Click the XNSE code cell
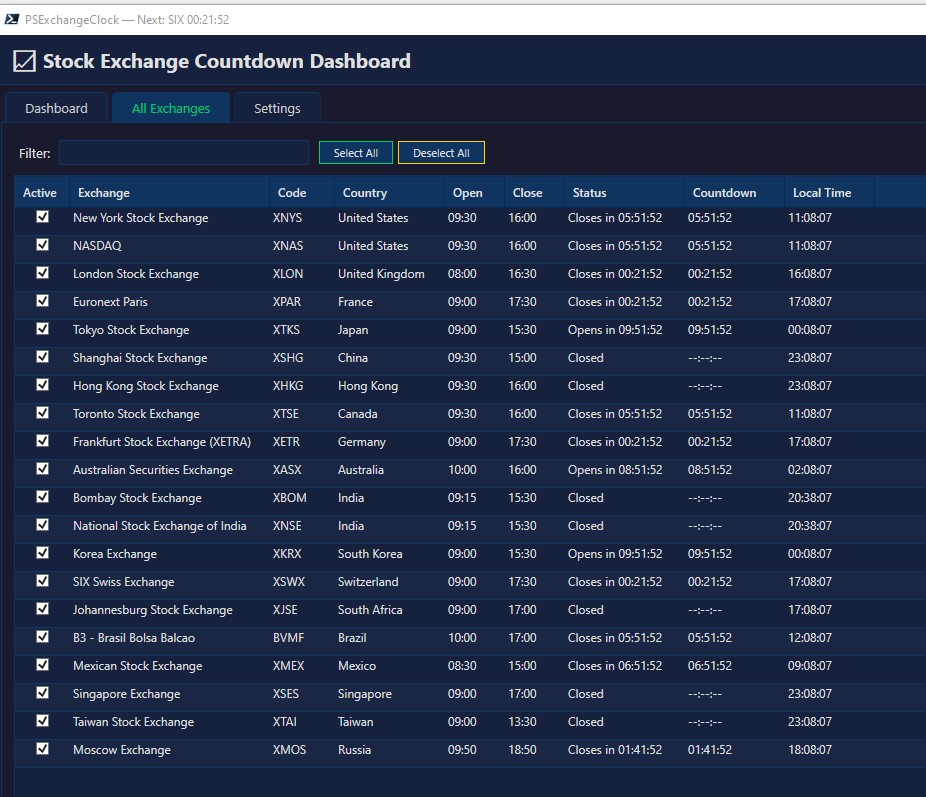The height and width of the screenshot is (797, 926). [287, 526]
